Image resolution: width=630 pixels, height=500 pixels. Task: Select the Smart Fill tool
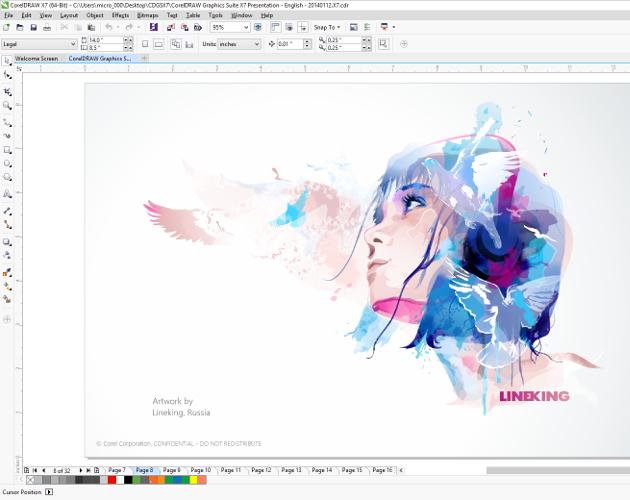click(7, 299)
